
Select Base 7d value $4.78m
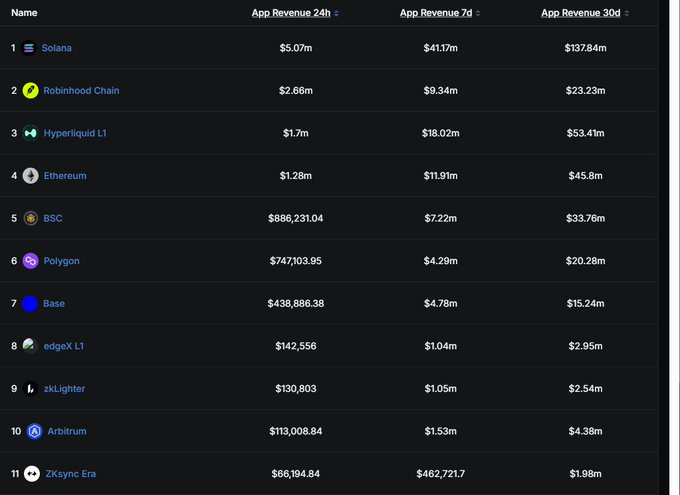(441, 304)
